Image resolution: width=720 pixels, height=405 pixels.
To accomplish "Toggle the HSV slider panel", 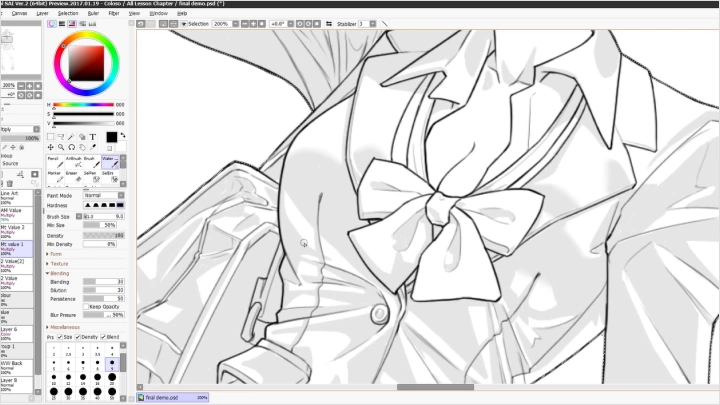I will (x=72, y=23).
